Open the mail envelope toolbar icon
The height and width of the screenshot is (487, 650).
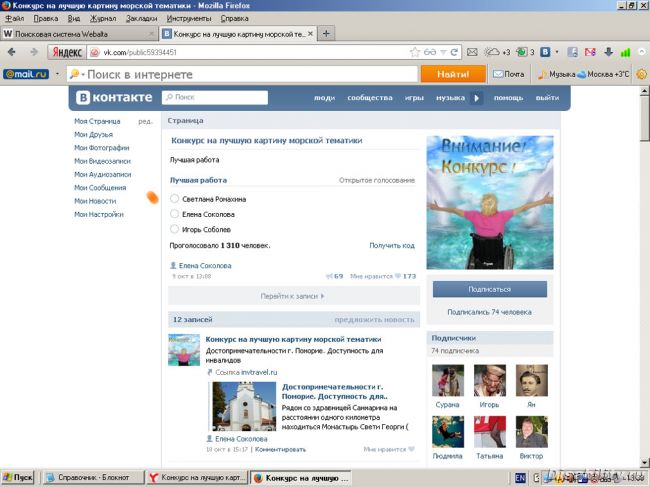[x=472, y=52]
